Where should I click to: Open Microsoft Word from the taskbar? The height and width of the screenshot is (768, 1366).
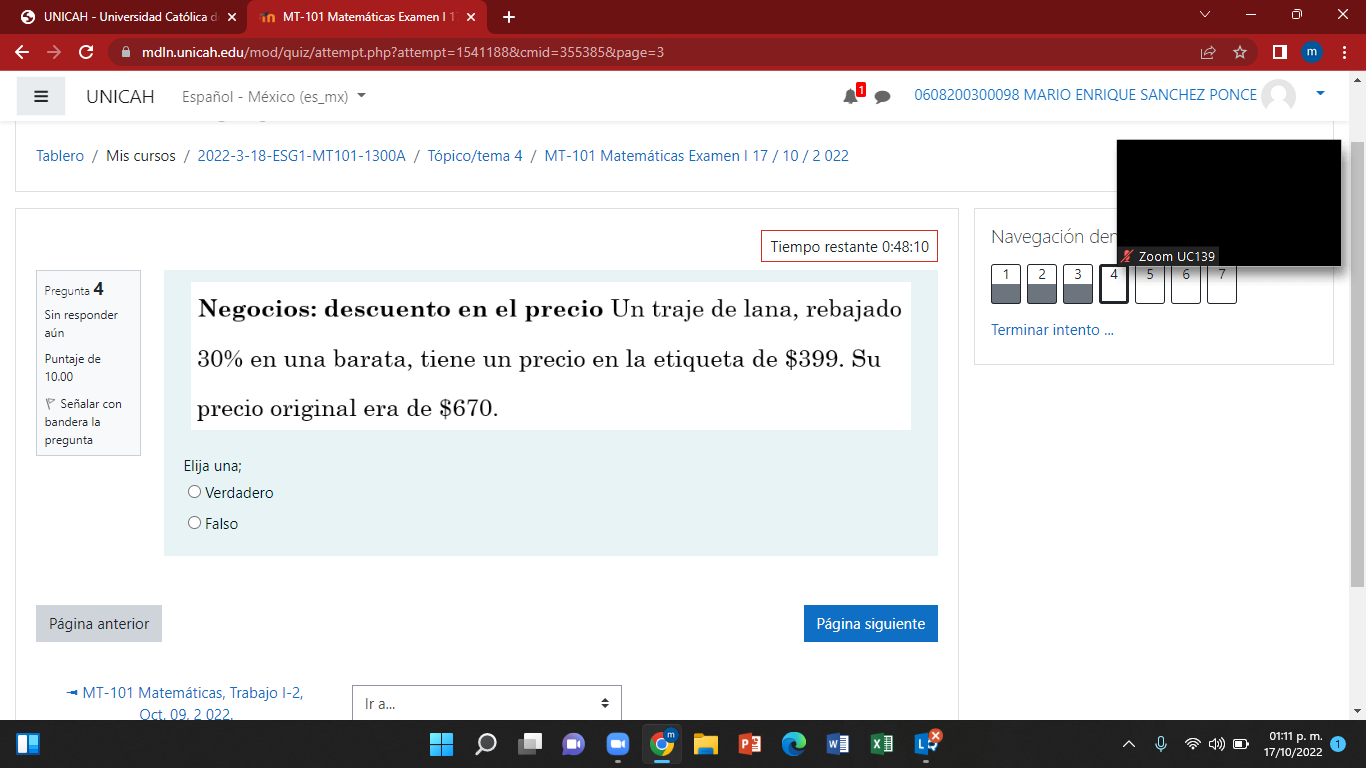click(x=838, y=744)
